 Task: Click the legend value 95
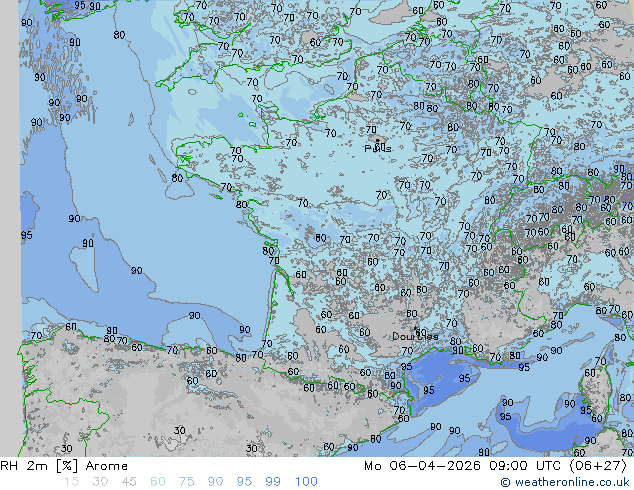click(244, 482)
